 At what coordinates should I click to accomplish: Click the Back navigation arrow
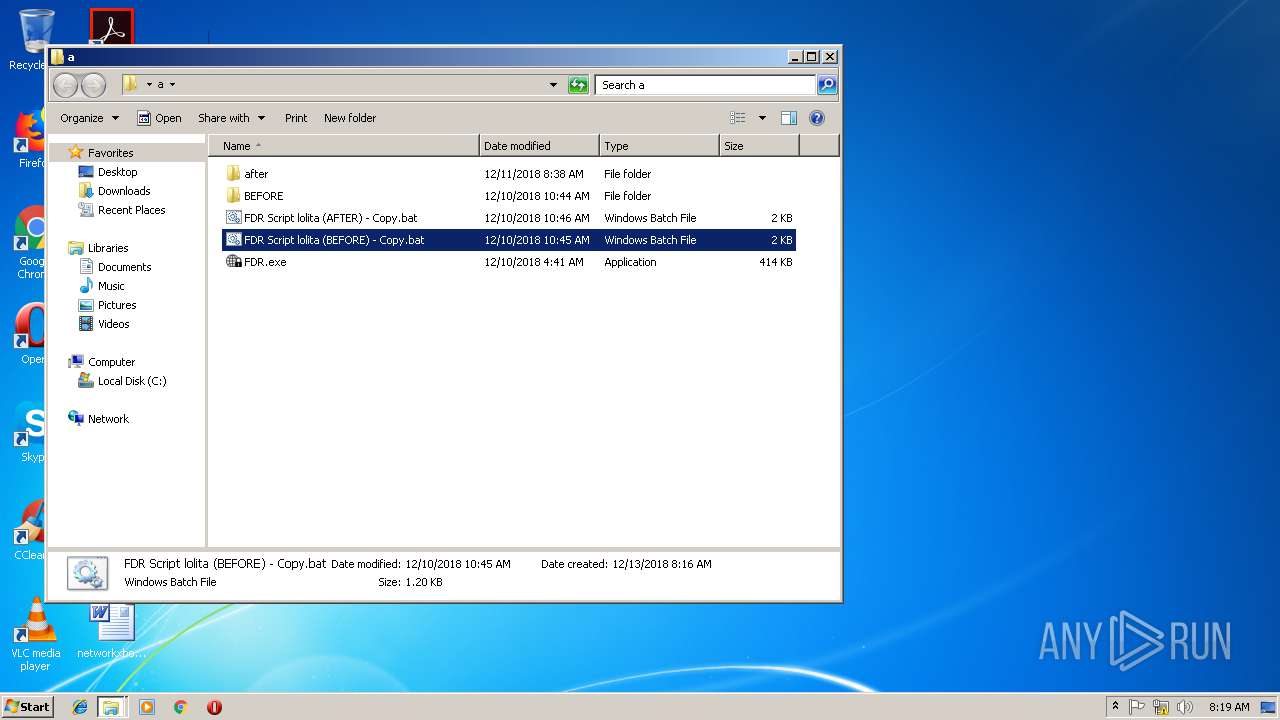65,85
